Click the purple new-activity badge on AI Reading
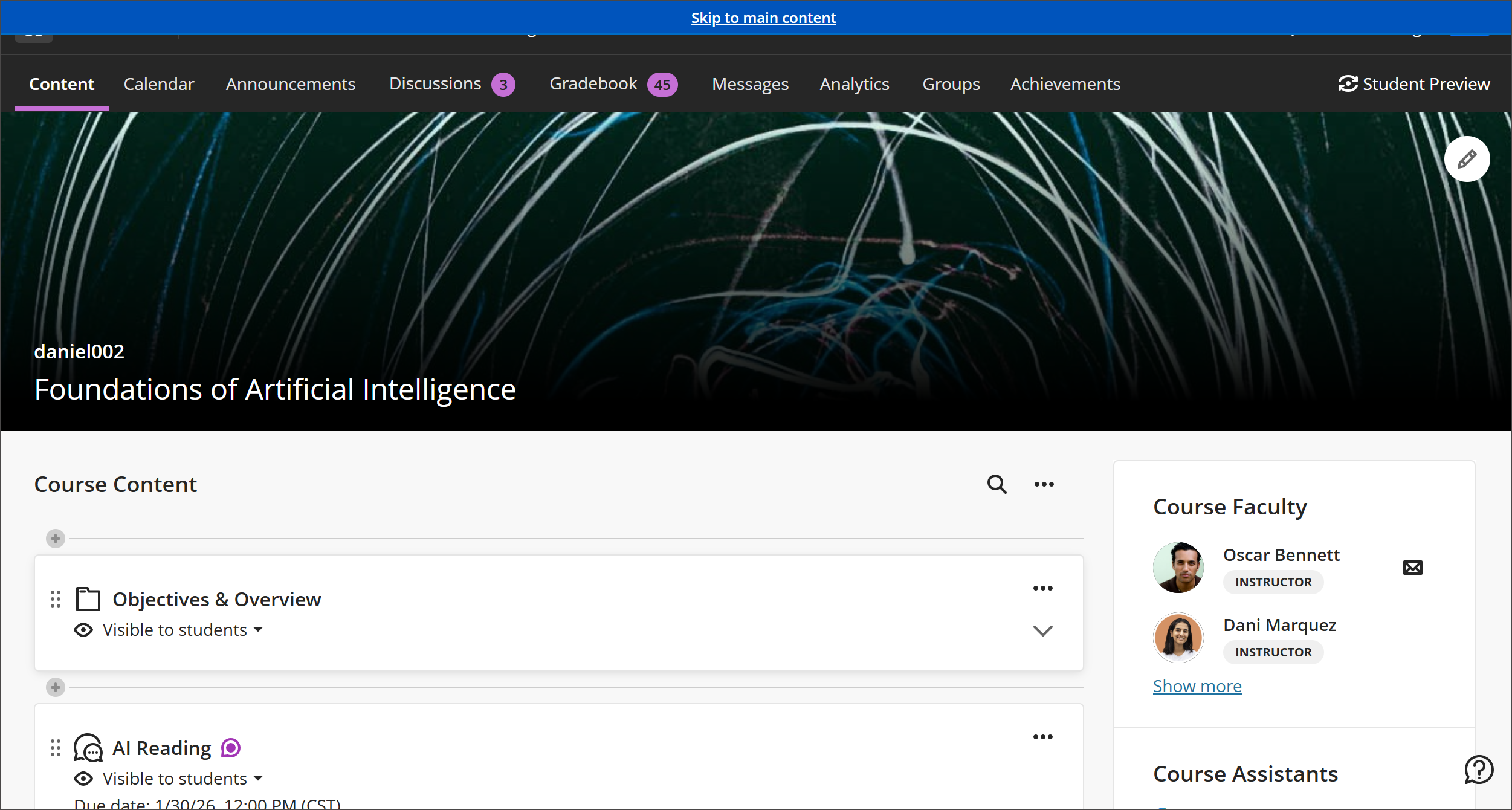 pos(230,748)
